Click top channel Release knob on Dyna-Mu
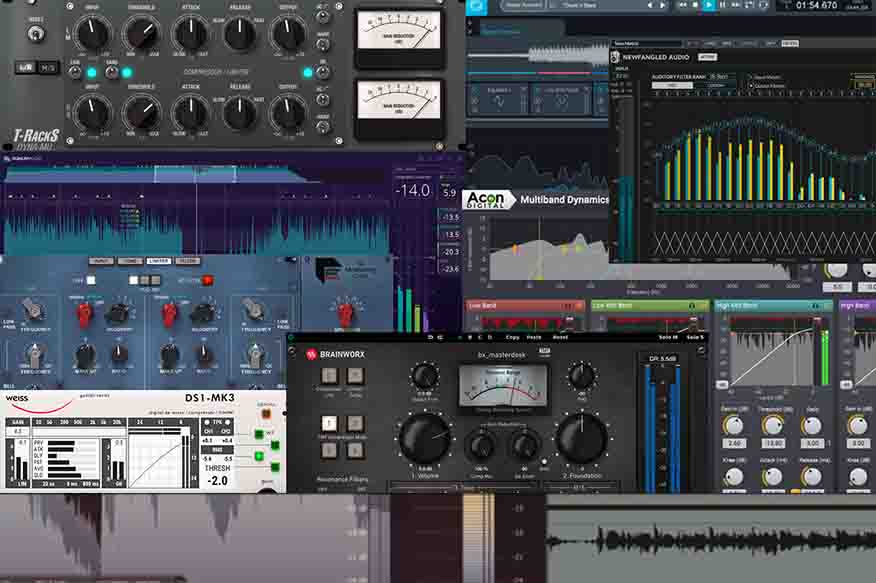This screenshot has height=583, width=876. click(x=240, y=33)
